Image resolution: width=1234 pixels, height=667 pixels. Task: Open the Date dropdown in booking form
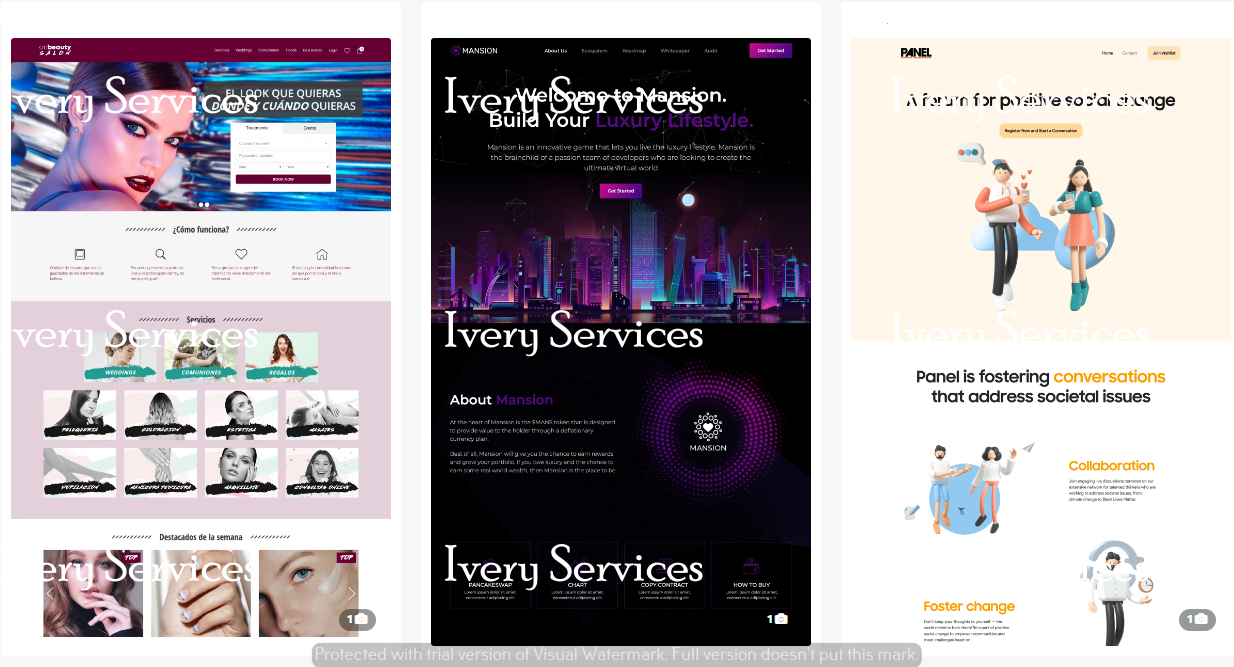[258, 166]
